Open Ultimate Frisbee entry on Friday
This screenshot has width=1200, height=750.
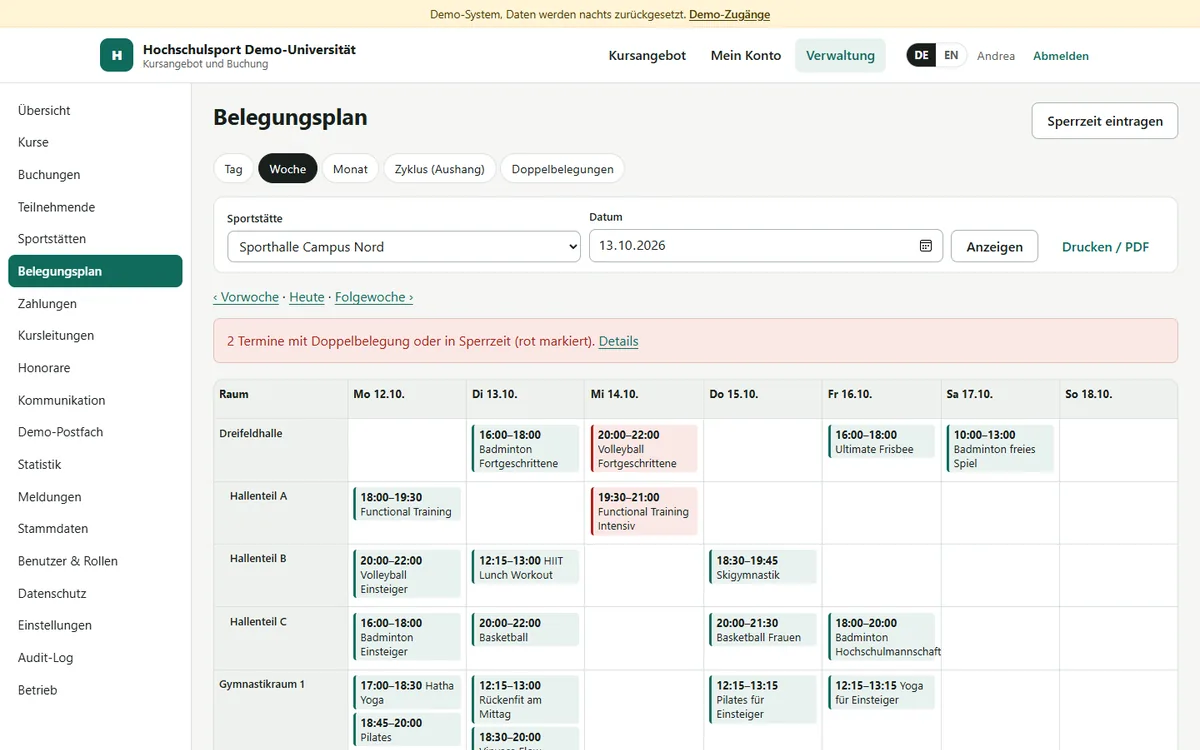coord(882,442)
